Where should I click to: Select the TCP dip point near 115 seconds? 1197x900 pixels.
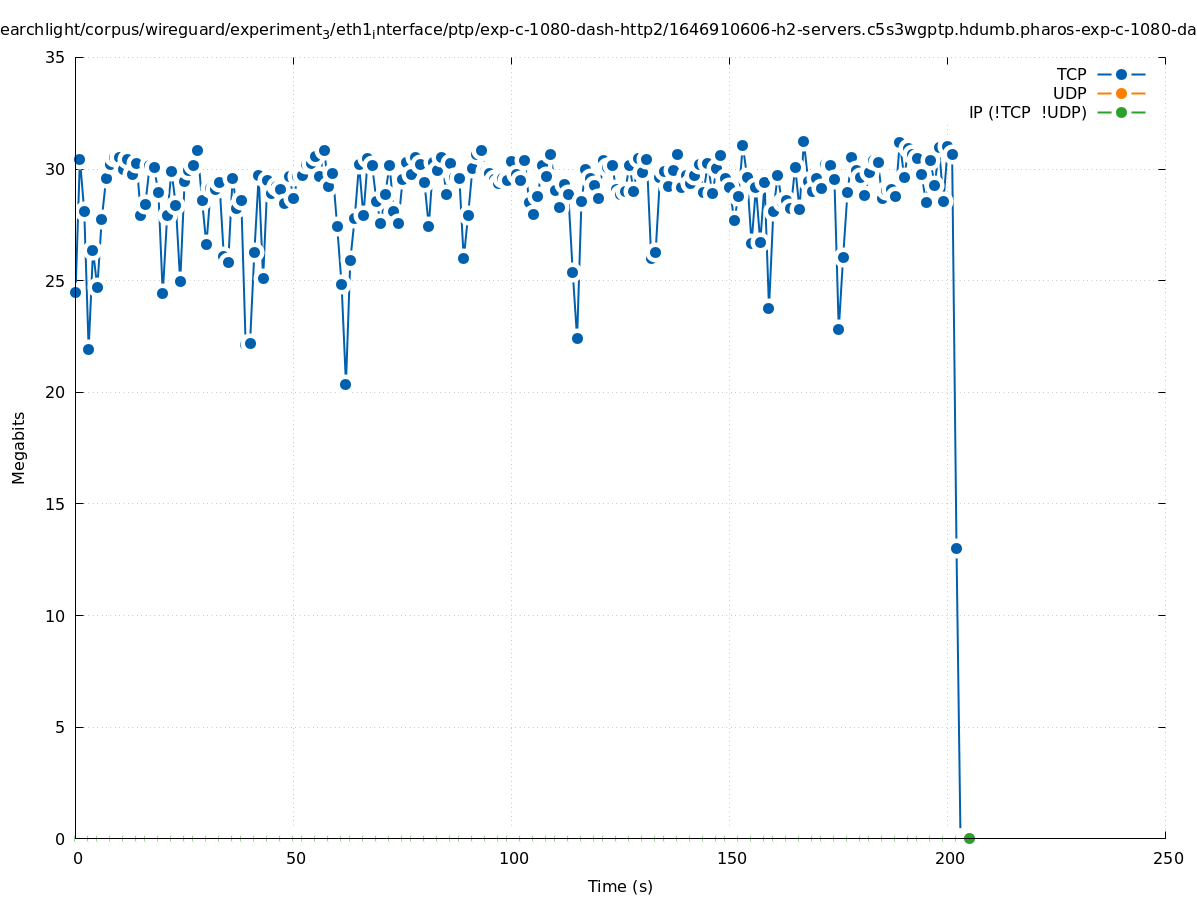[x=577, y=338]
